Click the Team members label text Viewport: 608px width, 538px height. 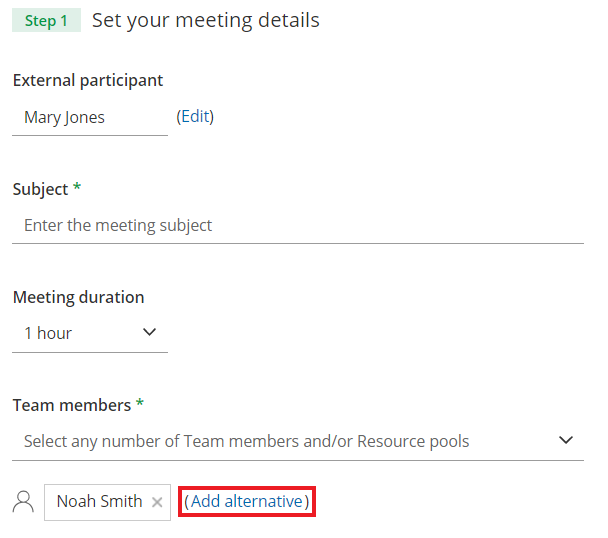coord(71,405)
